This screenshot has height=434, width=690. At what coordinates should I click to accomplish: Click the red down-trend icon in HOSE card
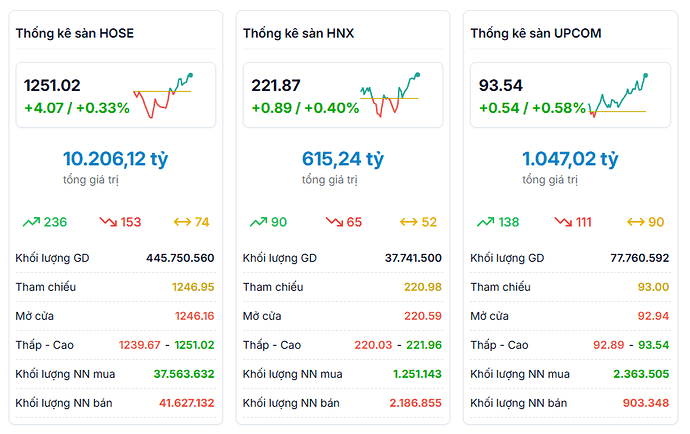(x=109, y=222)
